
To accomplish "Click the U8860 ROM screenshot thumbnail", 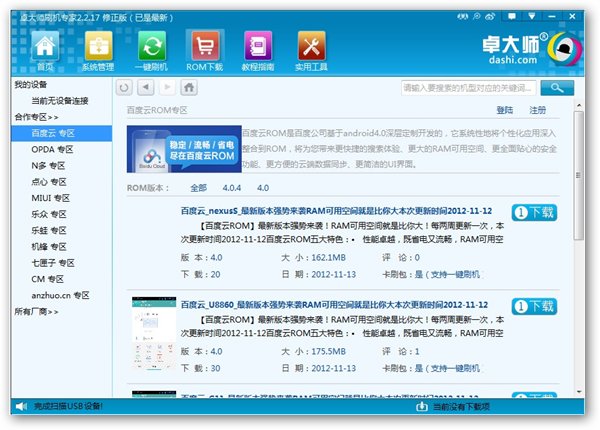I will [x=154, y=334].
